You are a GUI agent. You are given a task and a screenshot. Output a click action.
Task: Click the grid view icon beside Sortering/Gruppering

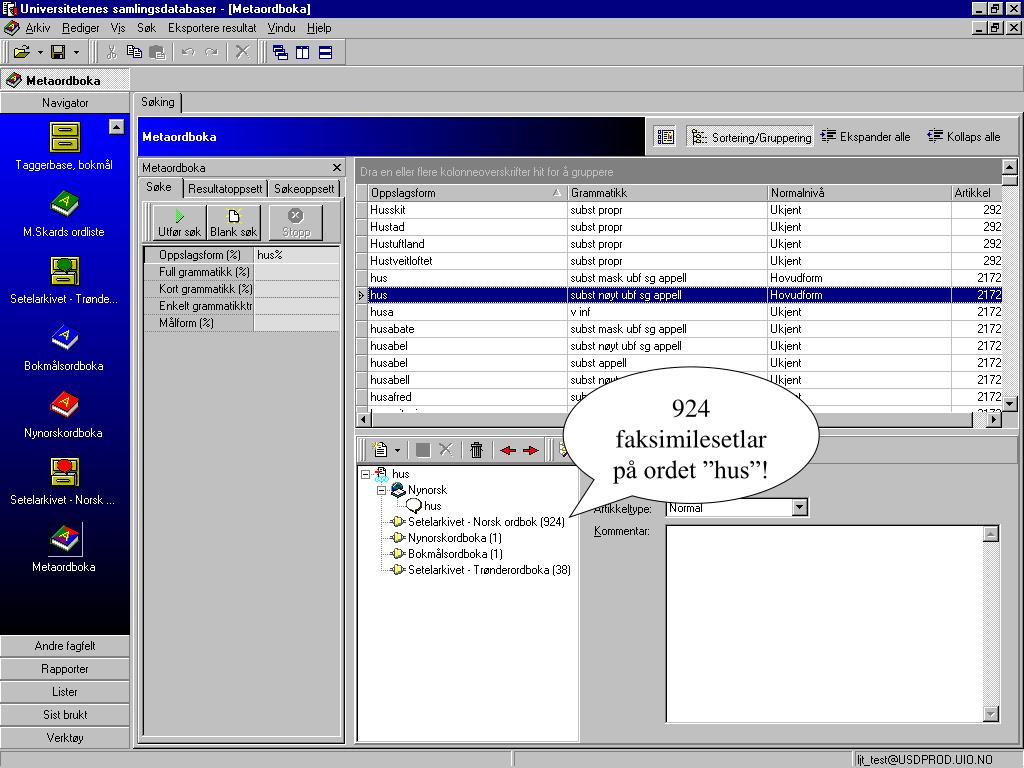665,136
